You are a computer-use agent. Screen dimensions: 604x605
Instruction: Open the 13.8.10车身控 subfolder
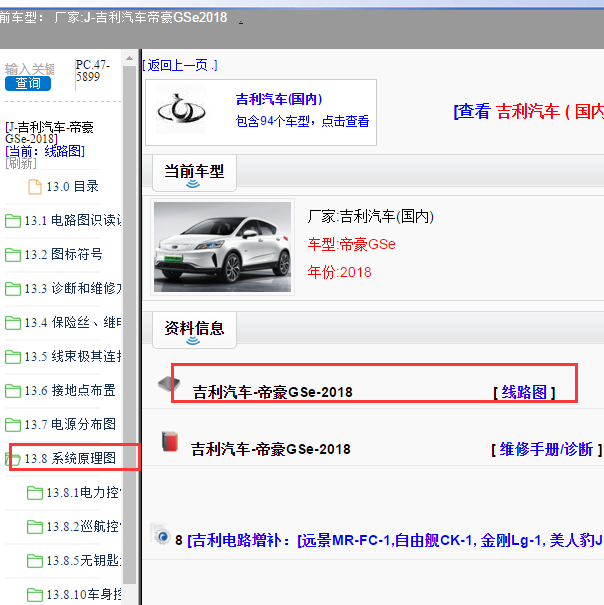(84, 595)
